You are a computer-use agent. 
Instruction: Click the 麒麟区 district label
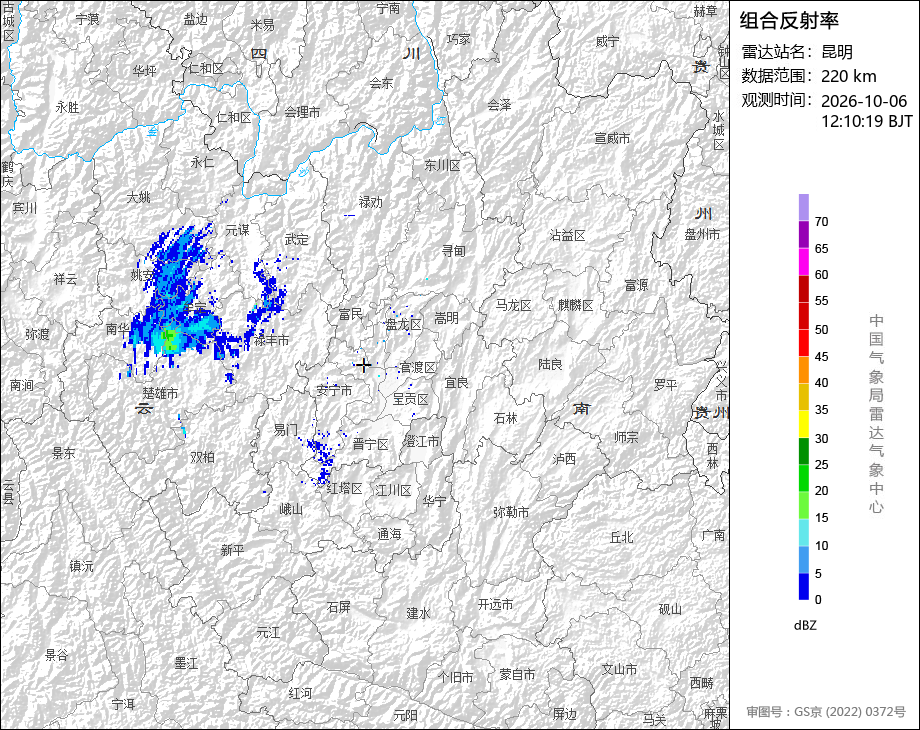[x=576, y=305]
